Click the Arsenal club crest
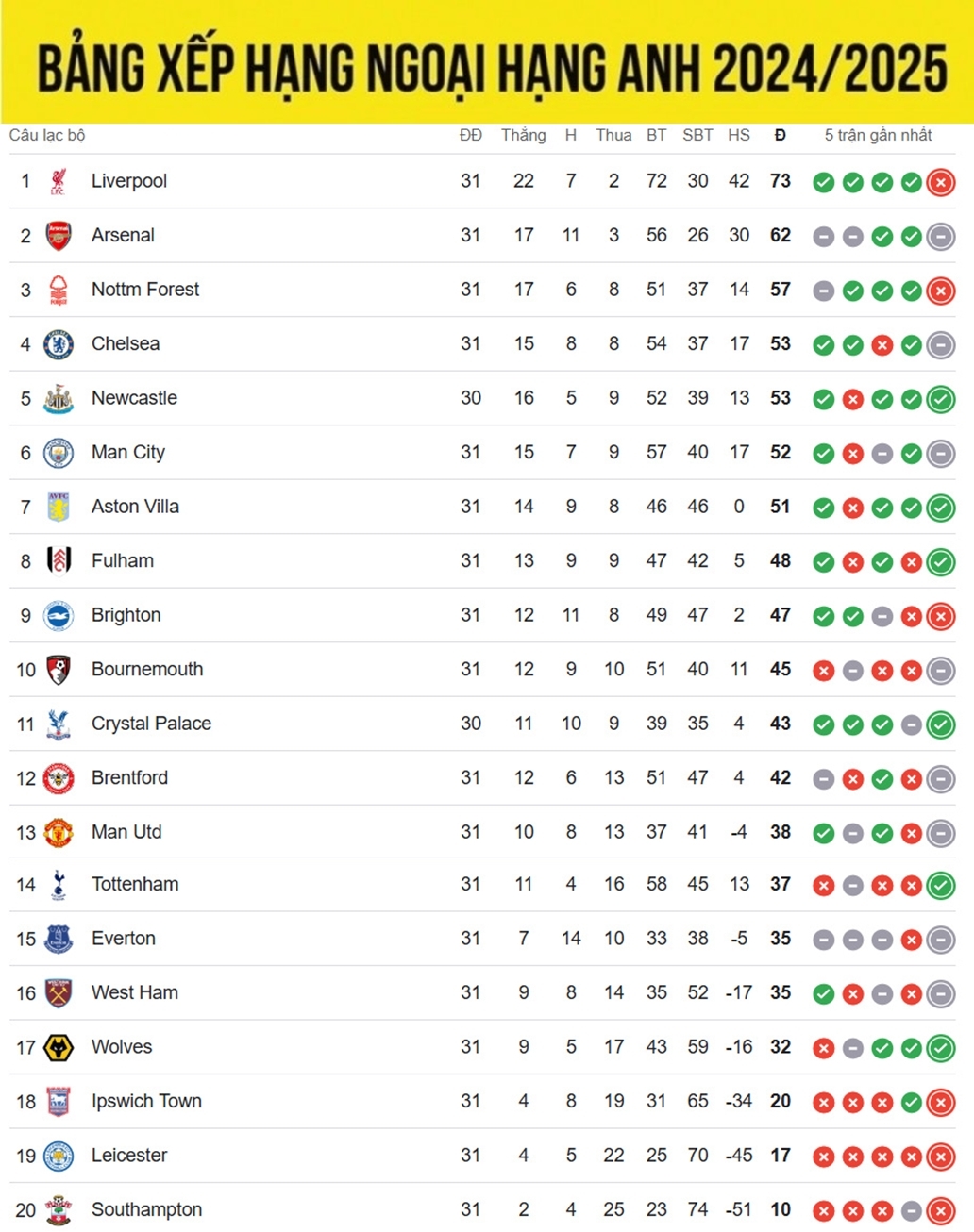This screenshot has height=1232, width=974. point(59,235)
